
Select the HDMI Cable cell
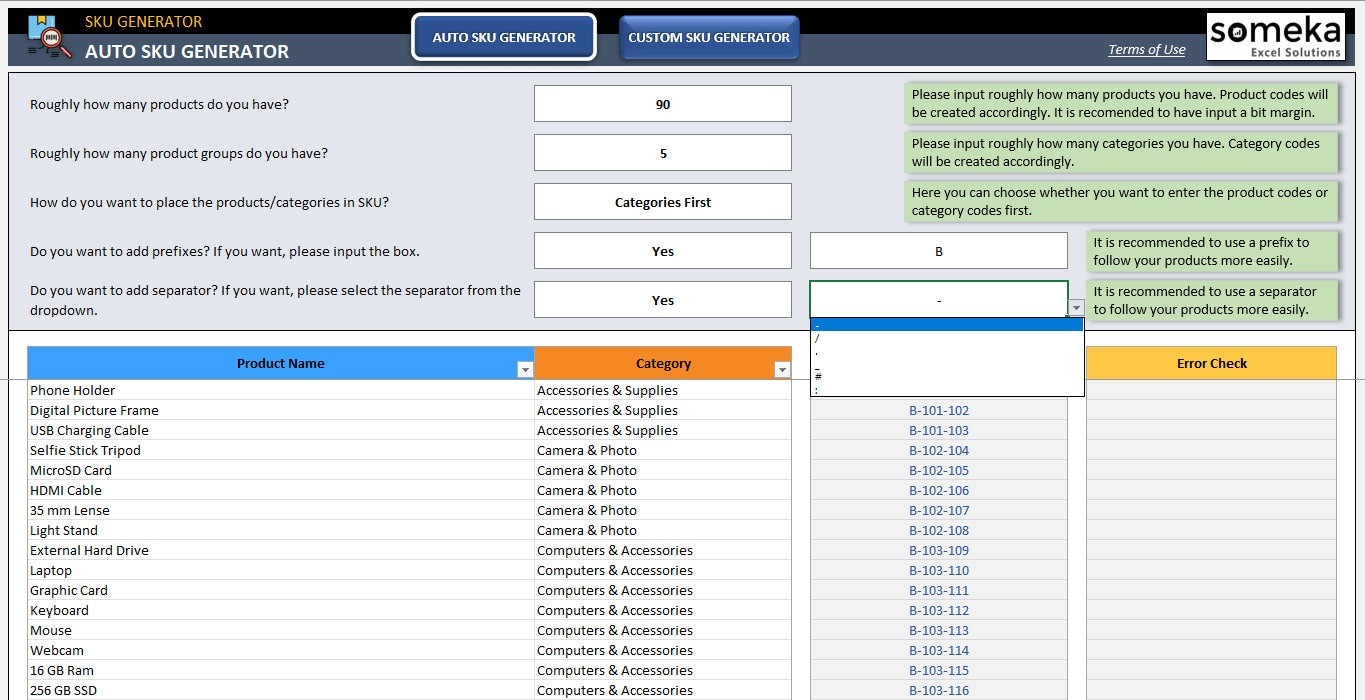tap(281, 490)
